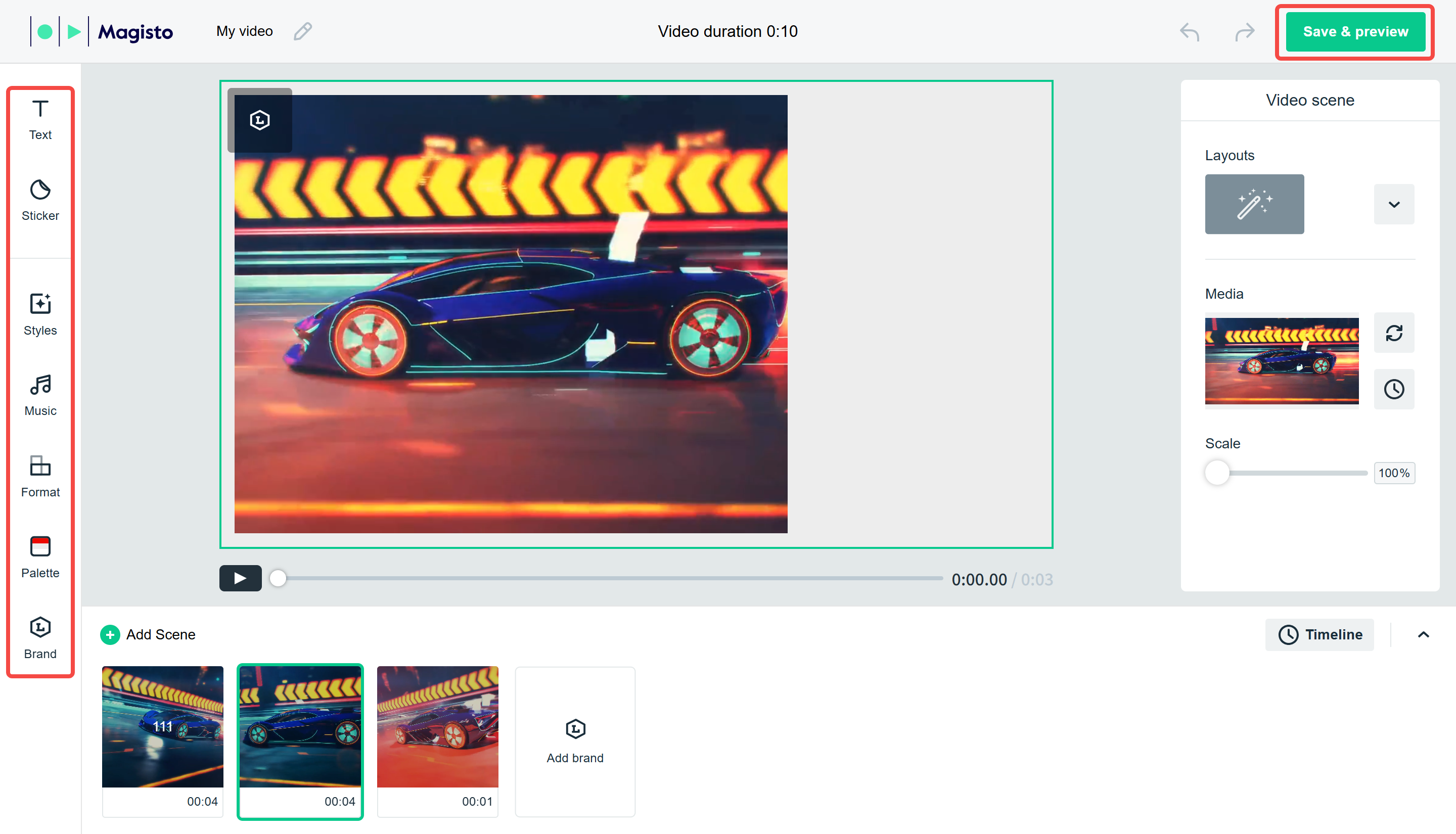Click the redo arrow
This screenshot has height=834, width=1456.
tap(1244, 31)
